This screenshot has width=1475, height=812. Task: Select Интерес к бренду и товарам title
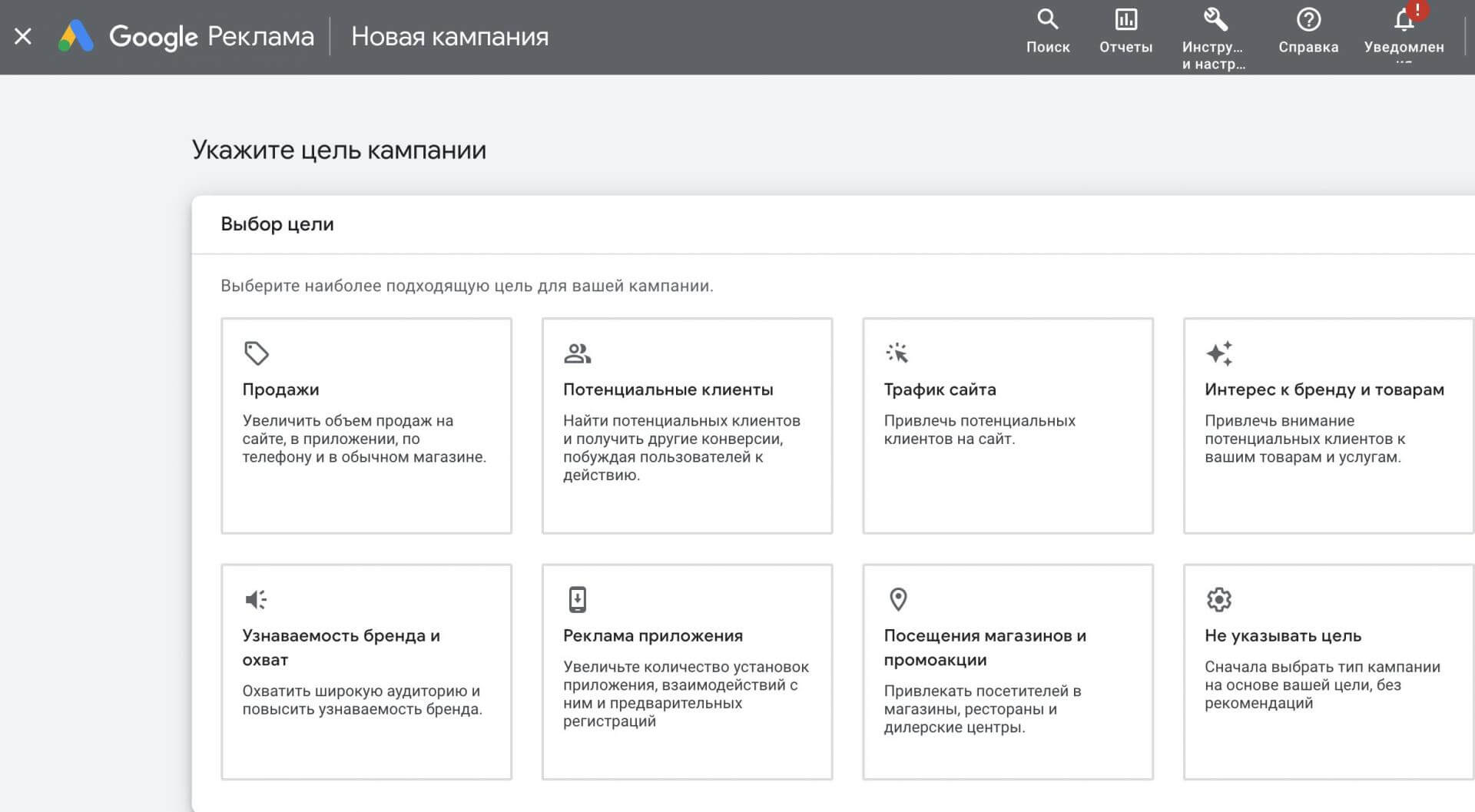(1324, 389)
